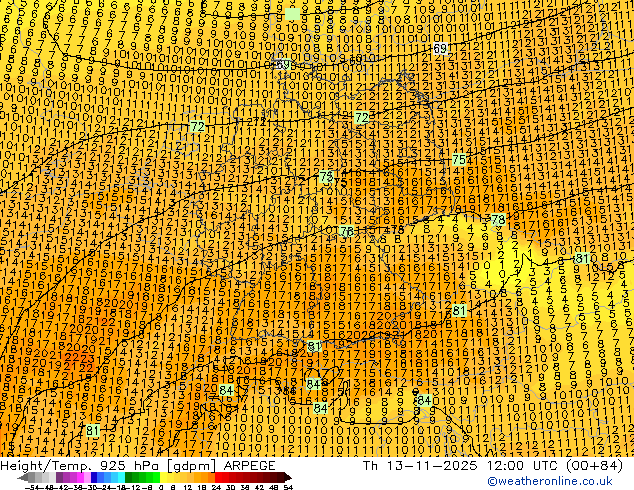The image size is (634, 490).
Task: Select the magenta legend swatch
Action: coord(80,477)
